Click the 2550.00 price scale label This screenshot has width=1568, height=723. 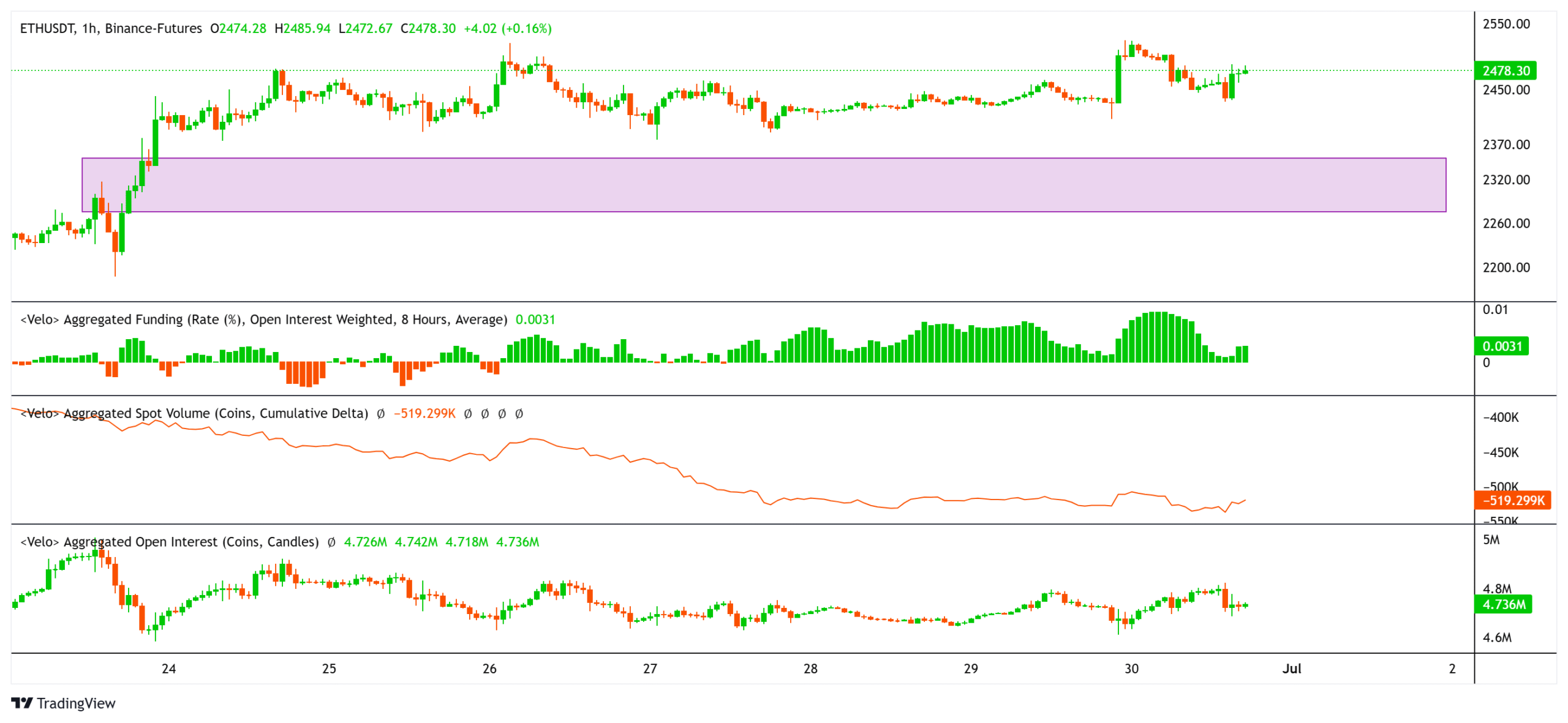coord(1506,24)
